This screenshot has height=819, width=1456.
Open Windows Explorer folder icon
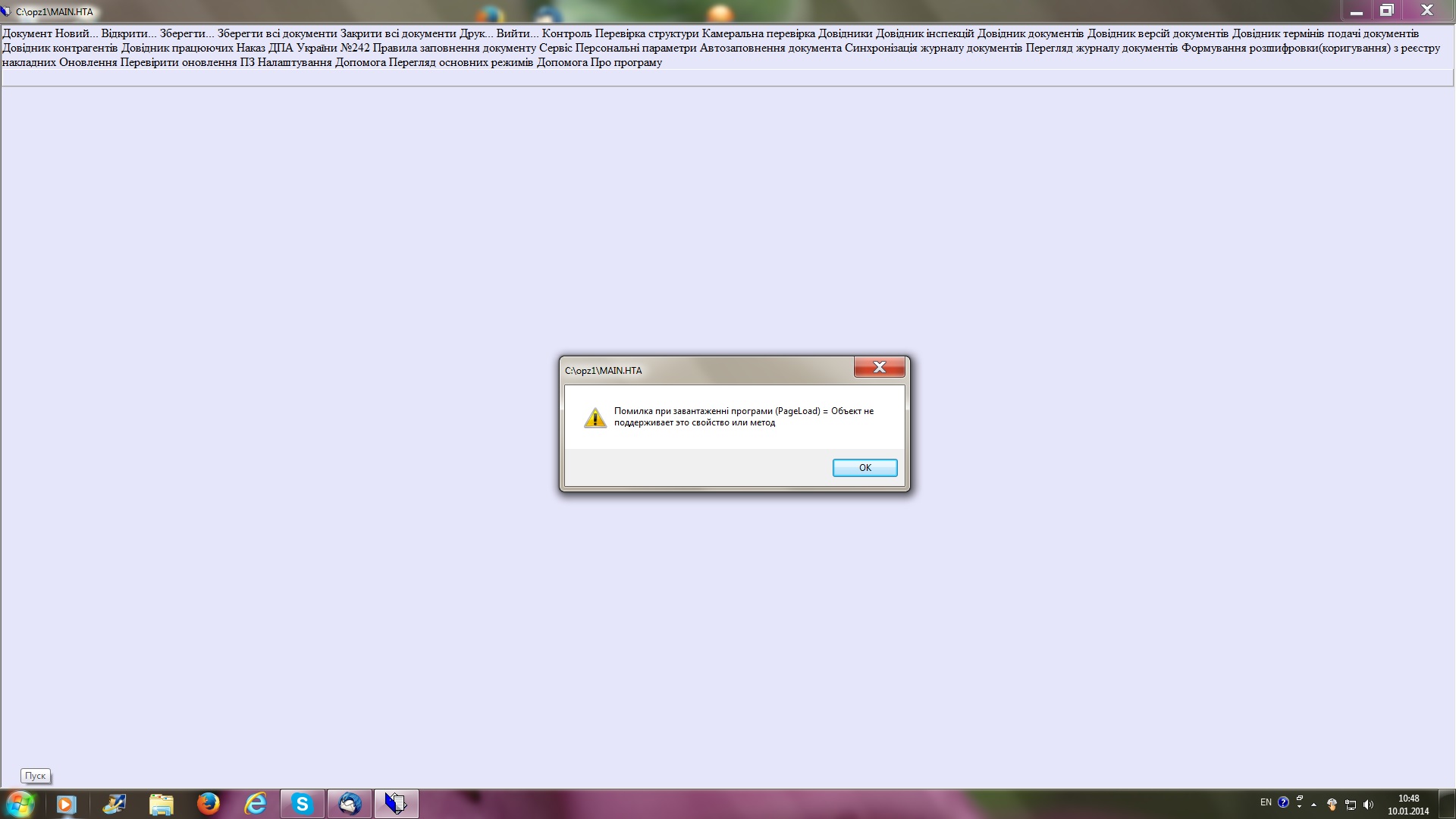pos(161,804)
